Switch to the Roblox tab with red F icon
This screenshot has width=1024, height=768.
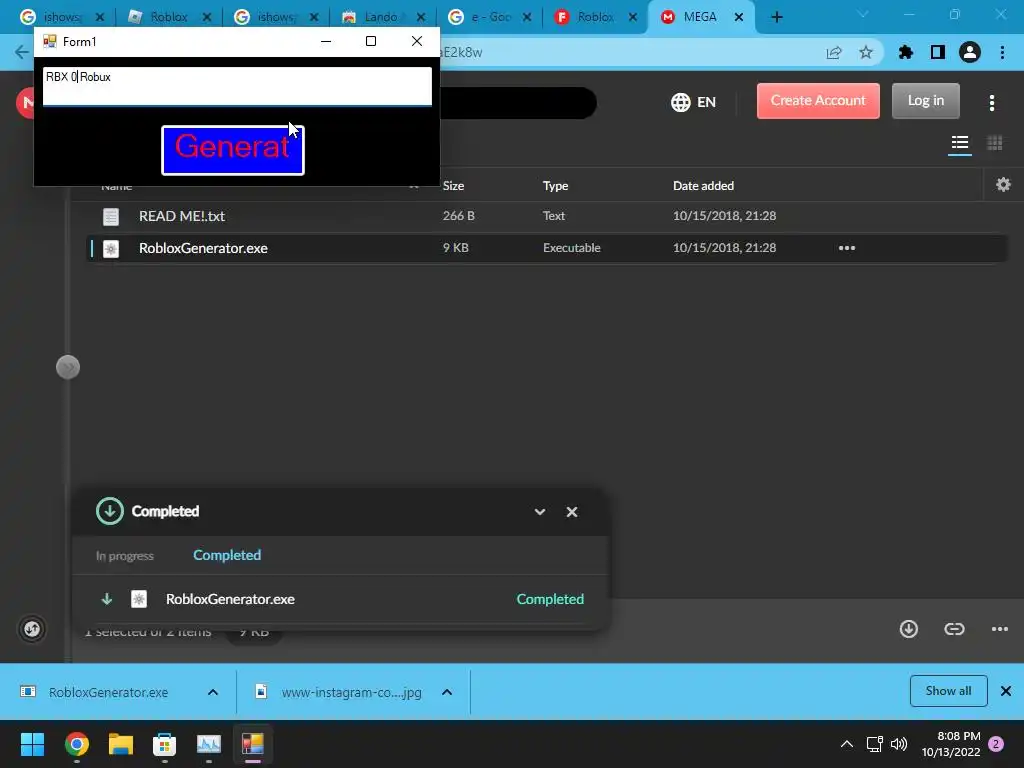coord(595,17)
